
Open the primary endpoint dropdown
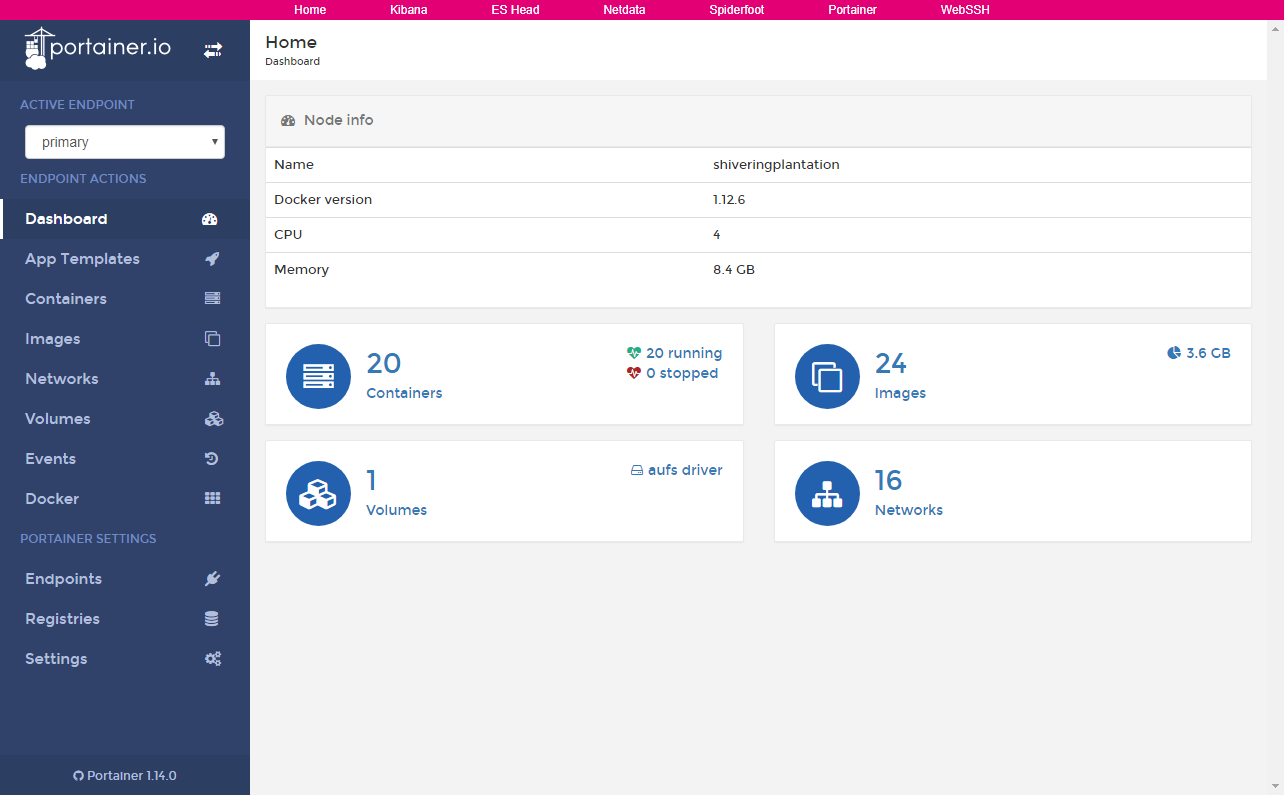click(125, 142)
